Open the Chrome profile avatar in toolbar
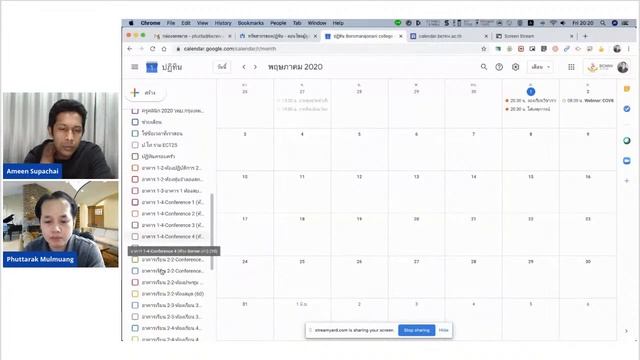Viewport: 640px width, 360px height. point(617,49)
